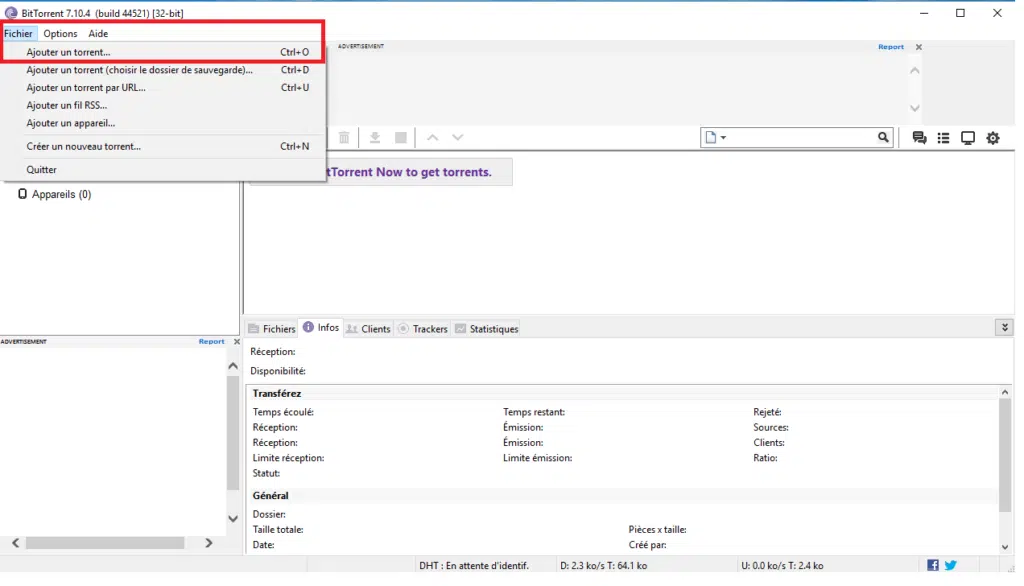The height and width of the screenshot is (586, 1024).
Task: Collapse the details pane with double chevron
Action: tap(1004, 327)
